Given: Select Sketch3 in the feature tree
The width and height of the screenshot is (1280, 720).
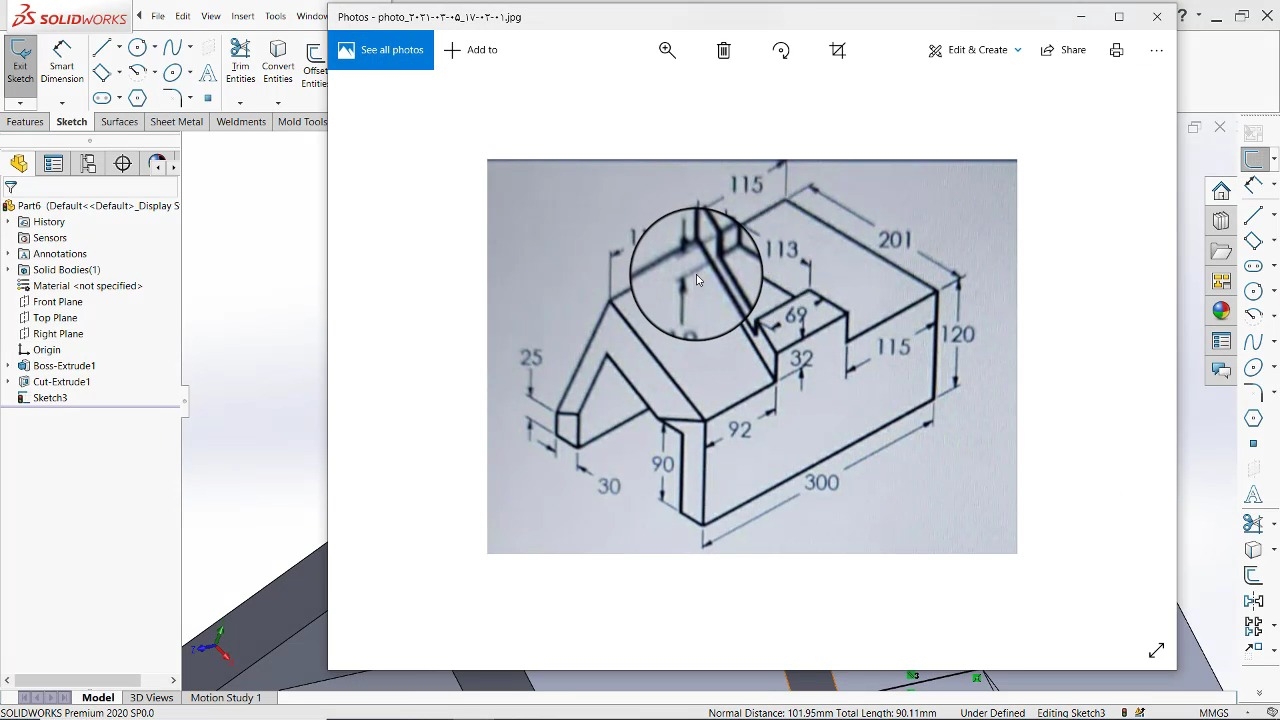Looking at the screenshot, I should point(50,398).
